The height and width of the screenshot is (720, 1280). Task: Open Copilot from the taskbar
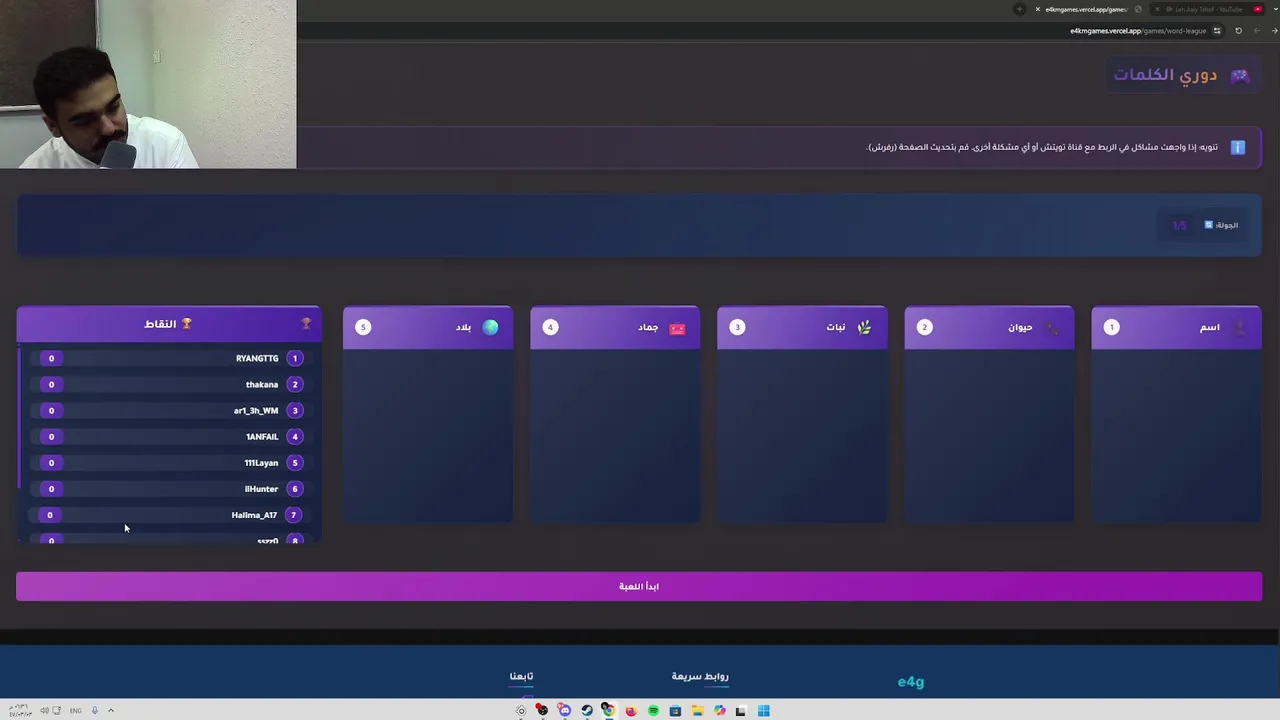pyautogui.click(x=719, y=711)
